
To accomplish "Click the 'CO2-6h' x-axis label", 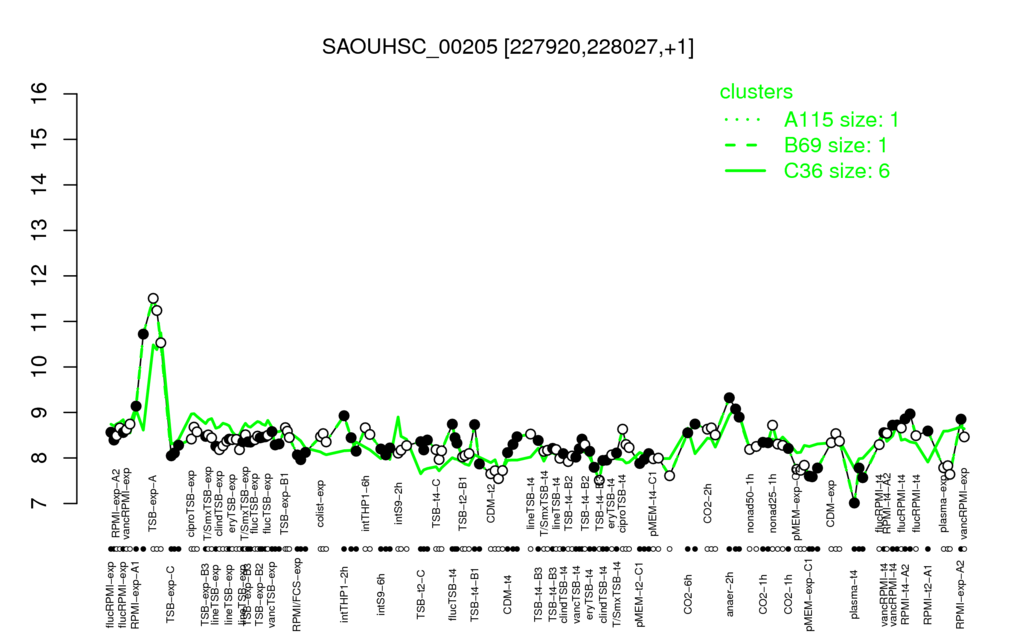I will (688, 594).
